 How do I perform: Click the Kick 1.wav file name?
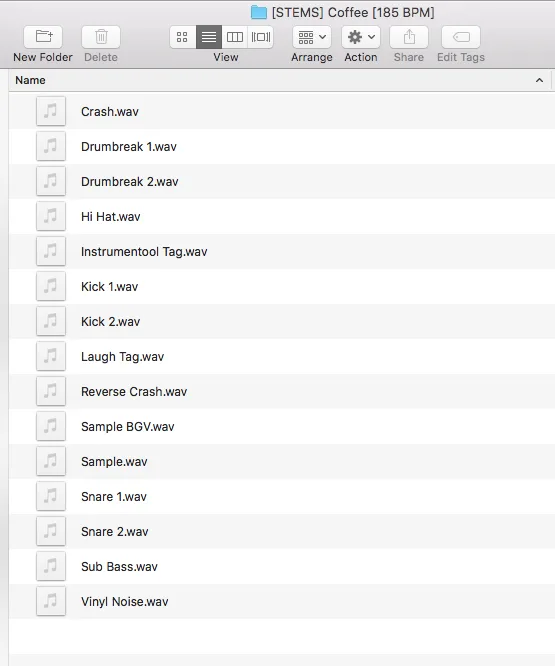click(110, 287)
